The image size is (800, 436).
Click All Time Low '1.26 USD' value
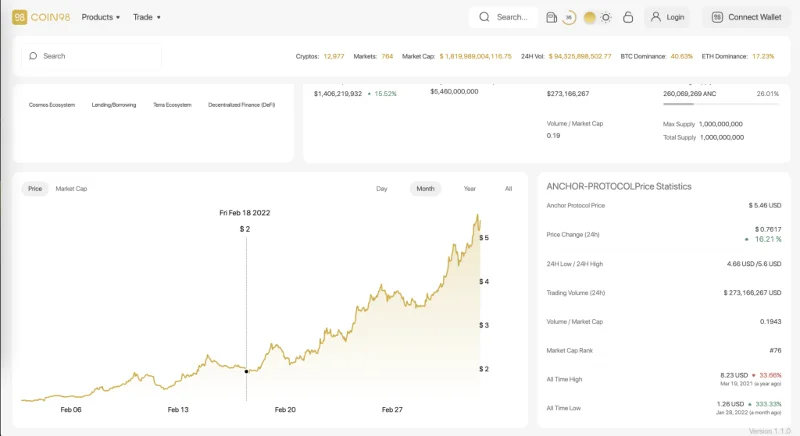(x=731, y=404)
